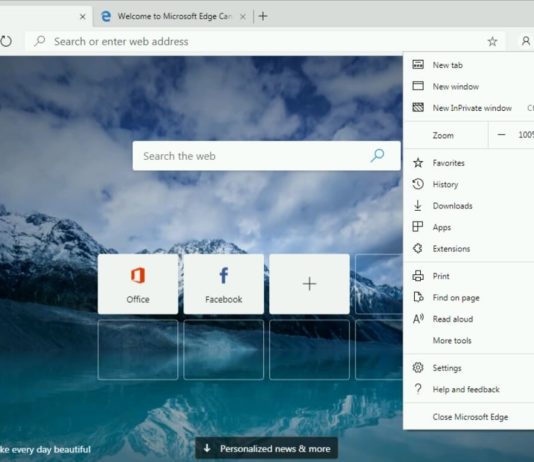
Task: Click the Edge logo on Welcome tab
Action: point(106,16)
